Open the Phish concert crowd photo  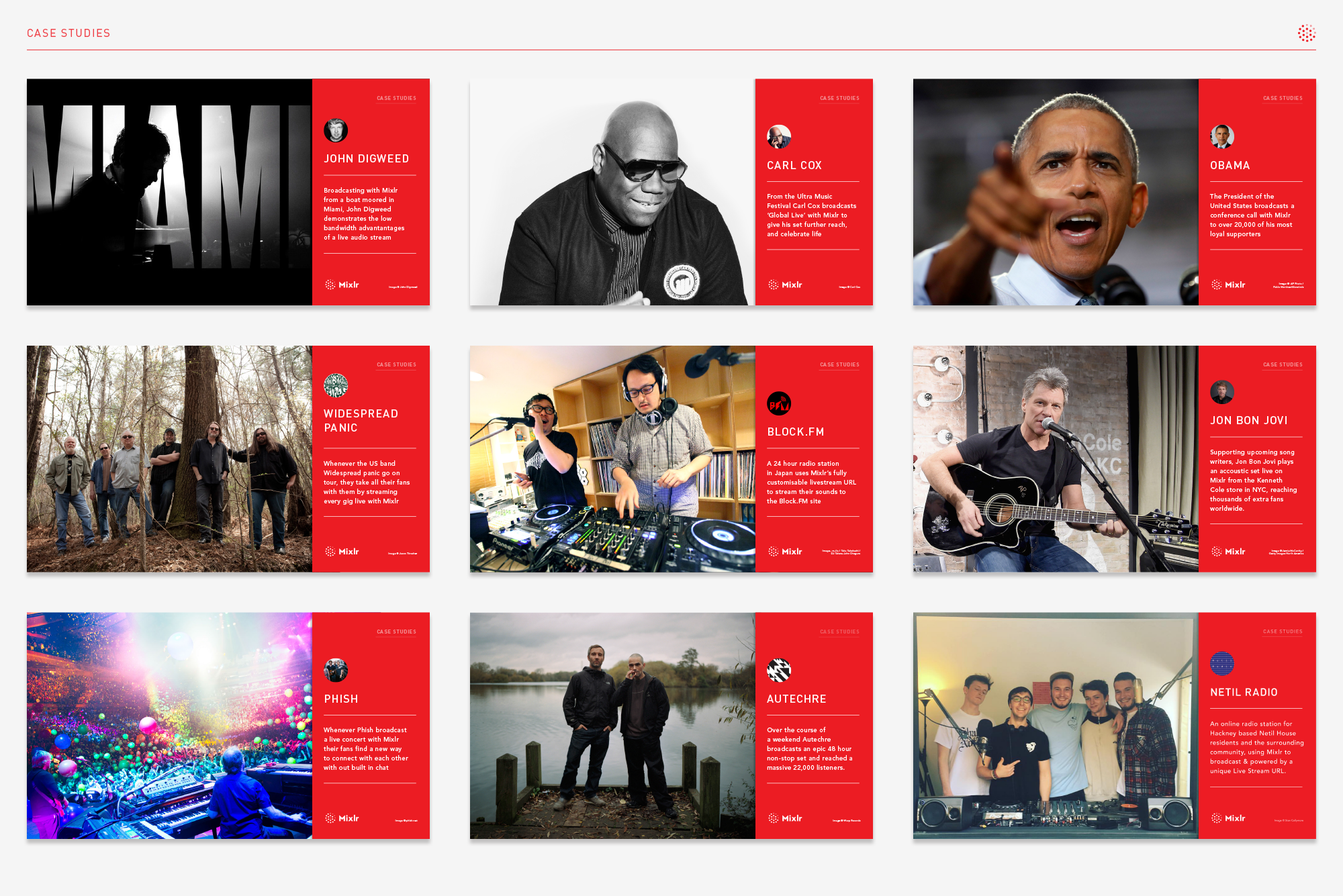point(169,726)
